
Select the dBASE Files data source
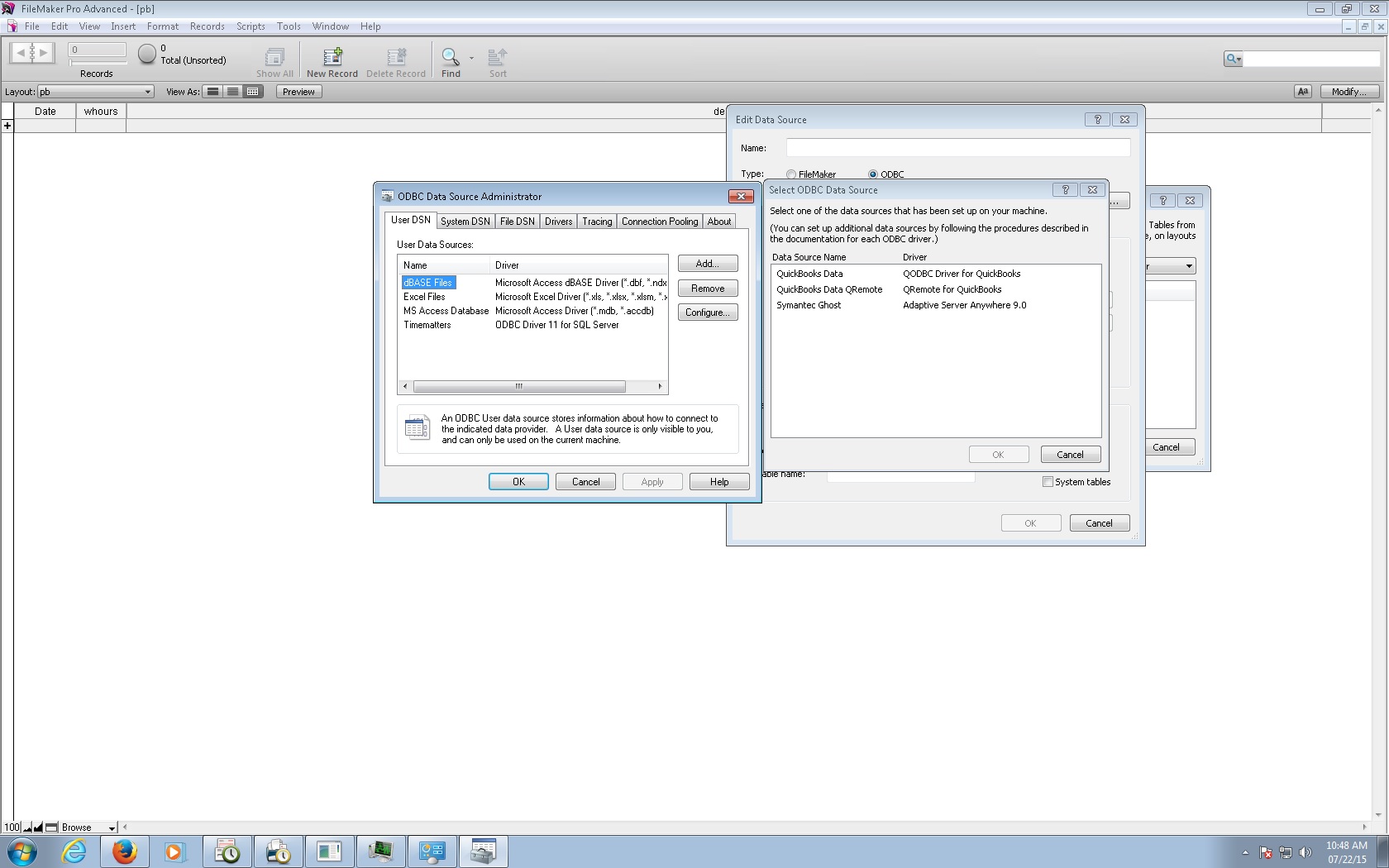pos(534,283)
